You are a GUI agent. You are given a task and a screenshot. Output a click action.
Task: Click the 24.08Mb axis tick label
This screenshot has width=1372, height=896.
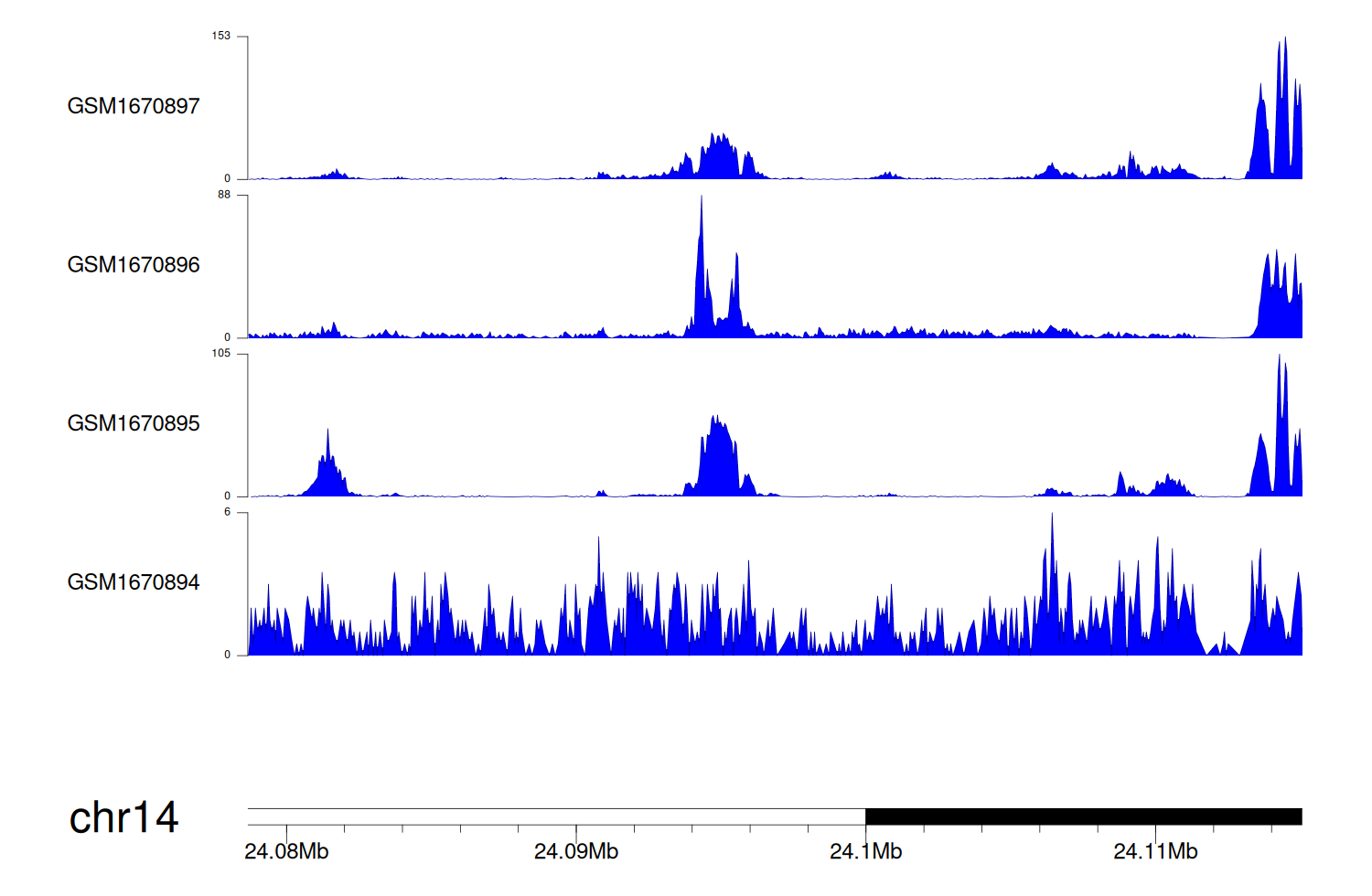[286, 852]
